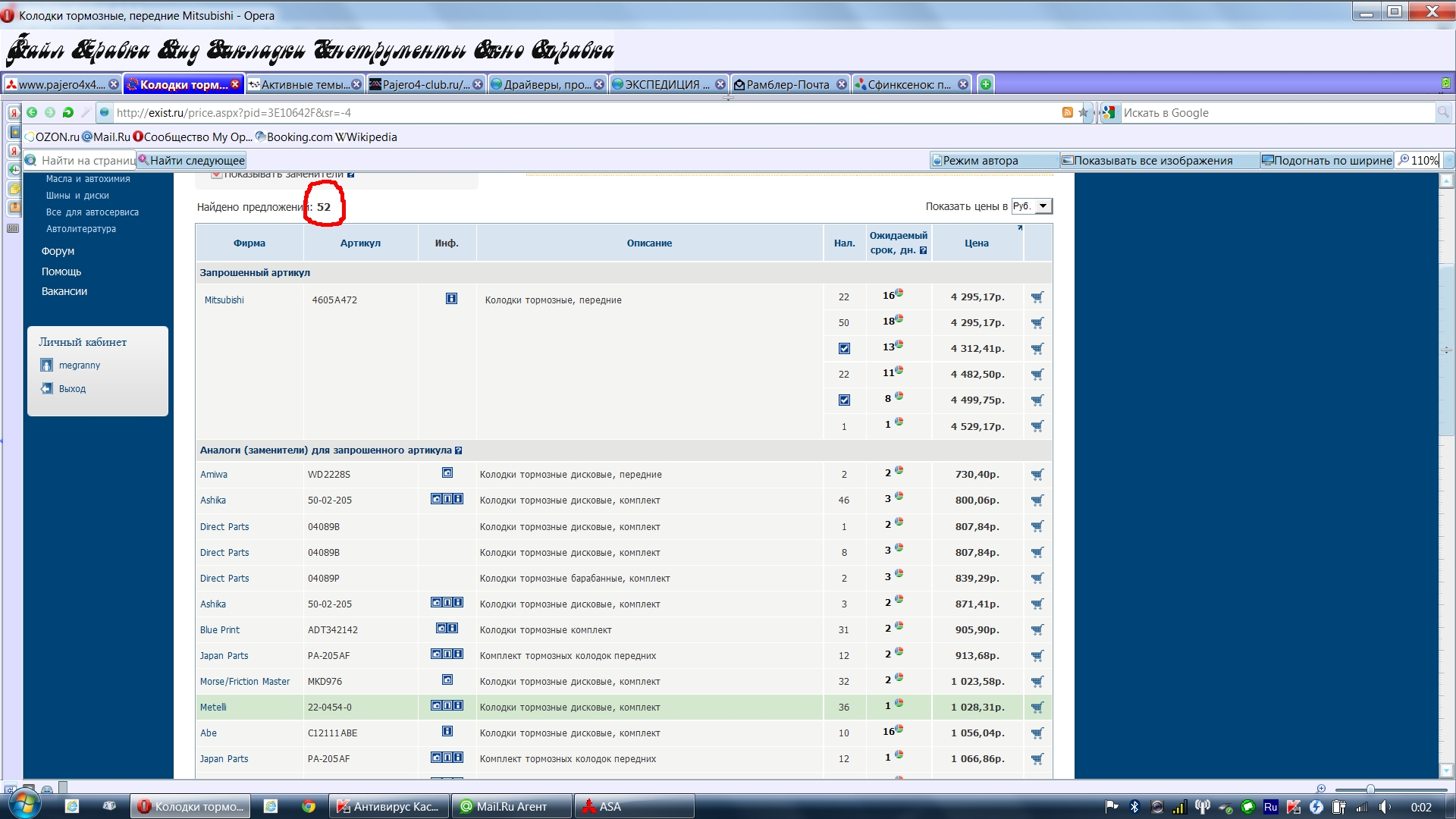
Task: Open the 110% zoom level dropdown
Action: 1448,160
